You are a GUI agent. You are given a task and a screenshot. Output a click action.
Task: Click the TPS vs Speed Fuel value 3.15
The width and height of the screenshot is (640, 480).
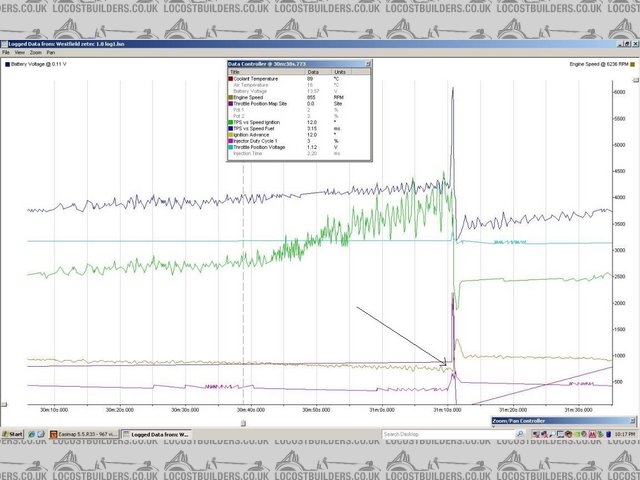(x=311, y=129)
